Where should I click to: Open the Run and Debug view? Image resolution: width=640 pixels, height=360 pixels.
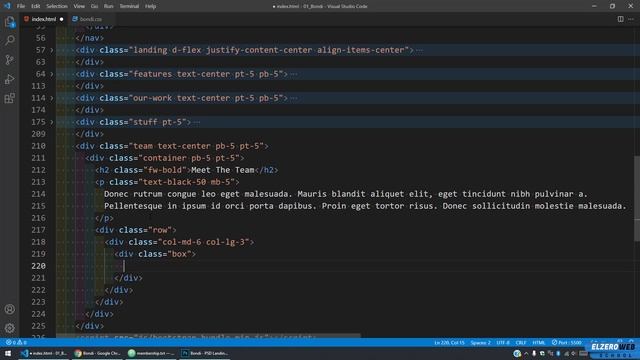click(9, 79)
